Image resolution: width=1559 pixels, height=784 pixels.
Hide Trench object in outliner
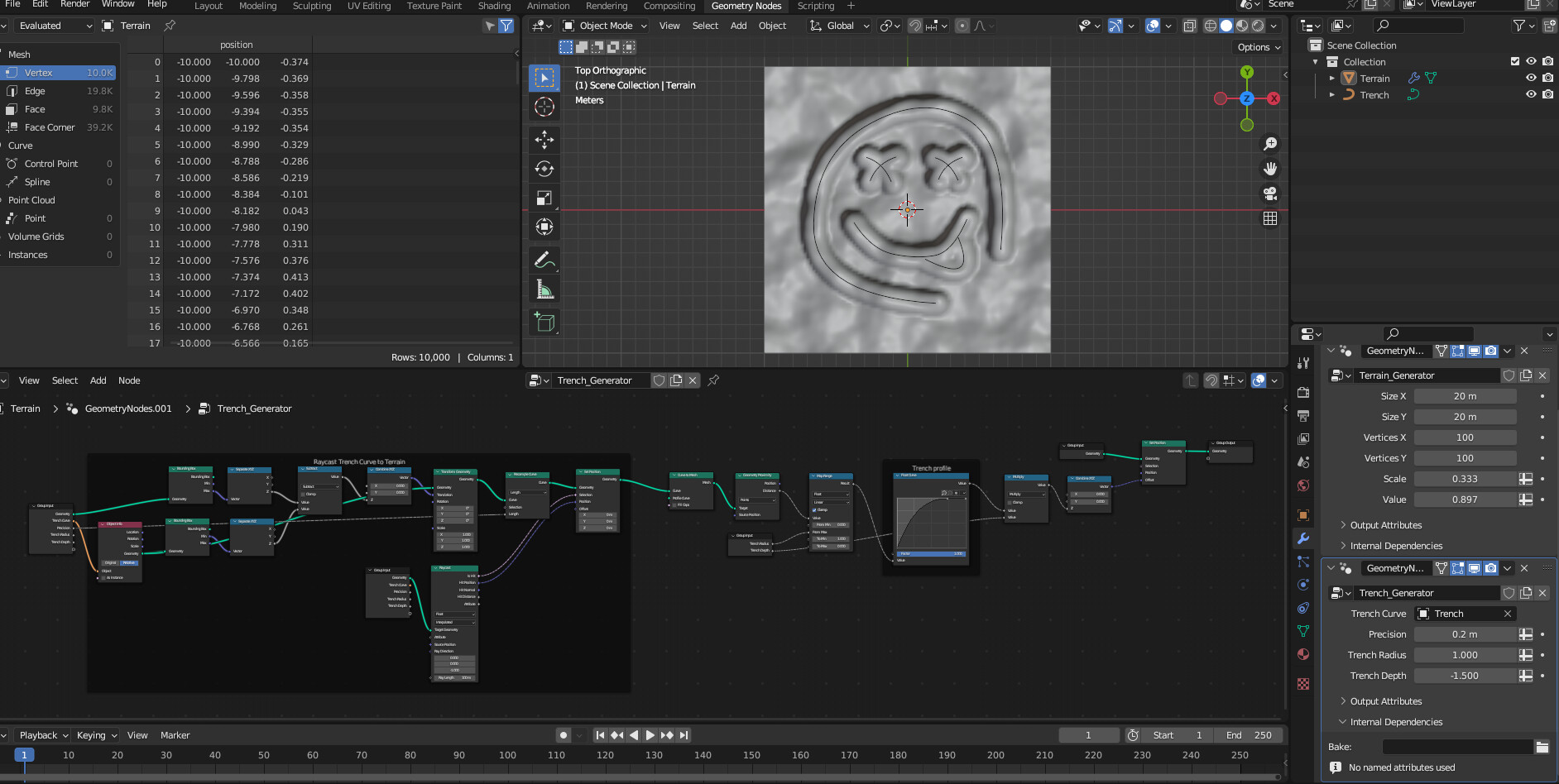(x=1531, y=95)
